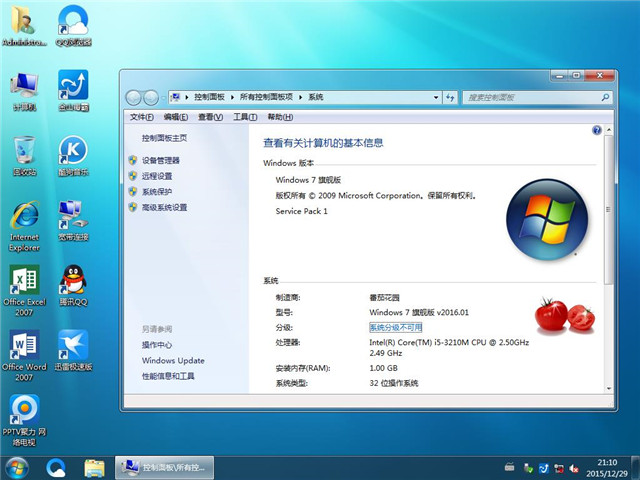Image resolution: width=640 pixels, height=480 pixels.
Task: Expand the arrow after the 控制面板 breadcrumb
Action: 232,97
